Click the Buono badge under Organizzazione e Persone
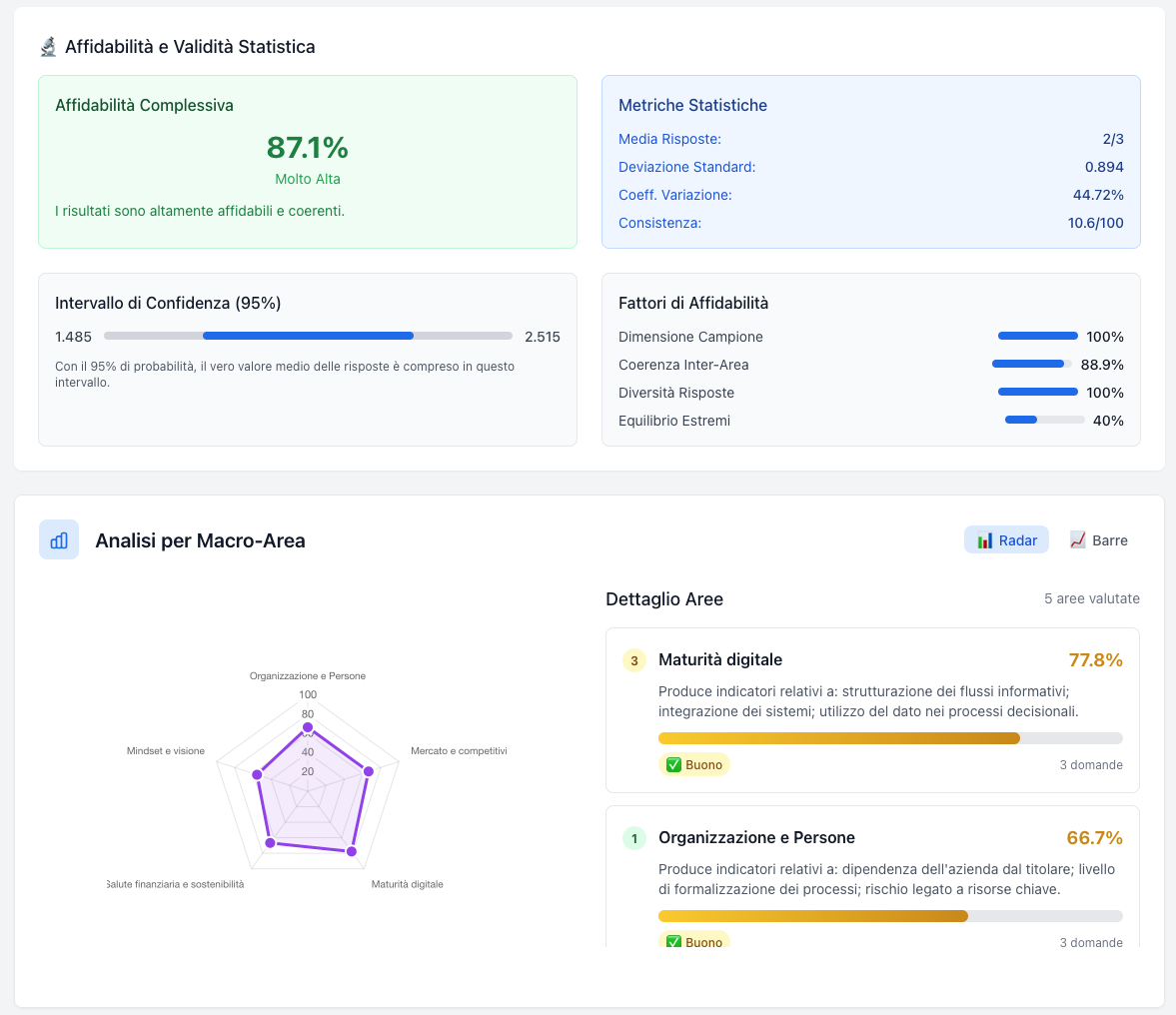The image size is (1176, 1015). pyautogui.click(x=693, y=940)
